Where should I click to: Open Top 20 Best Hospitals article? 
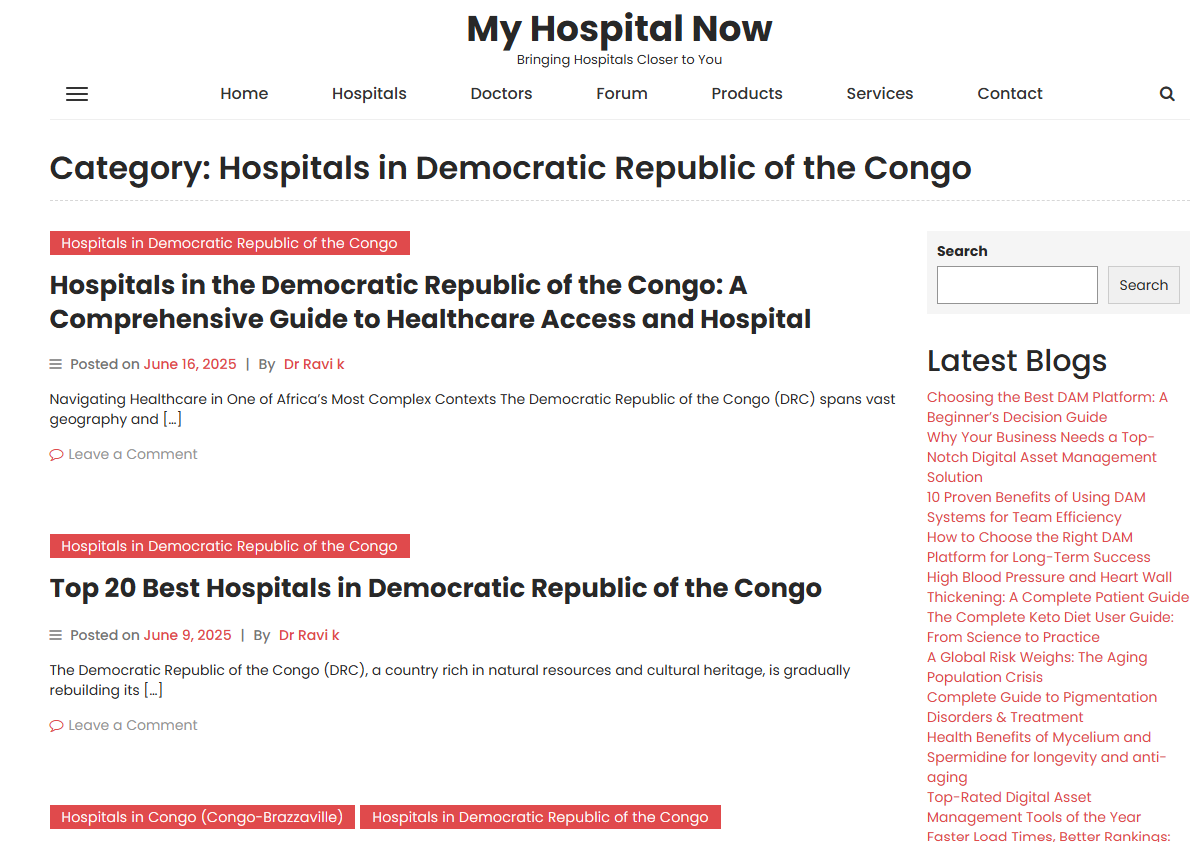[435, 588]
